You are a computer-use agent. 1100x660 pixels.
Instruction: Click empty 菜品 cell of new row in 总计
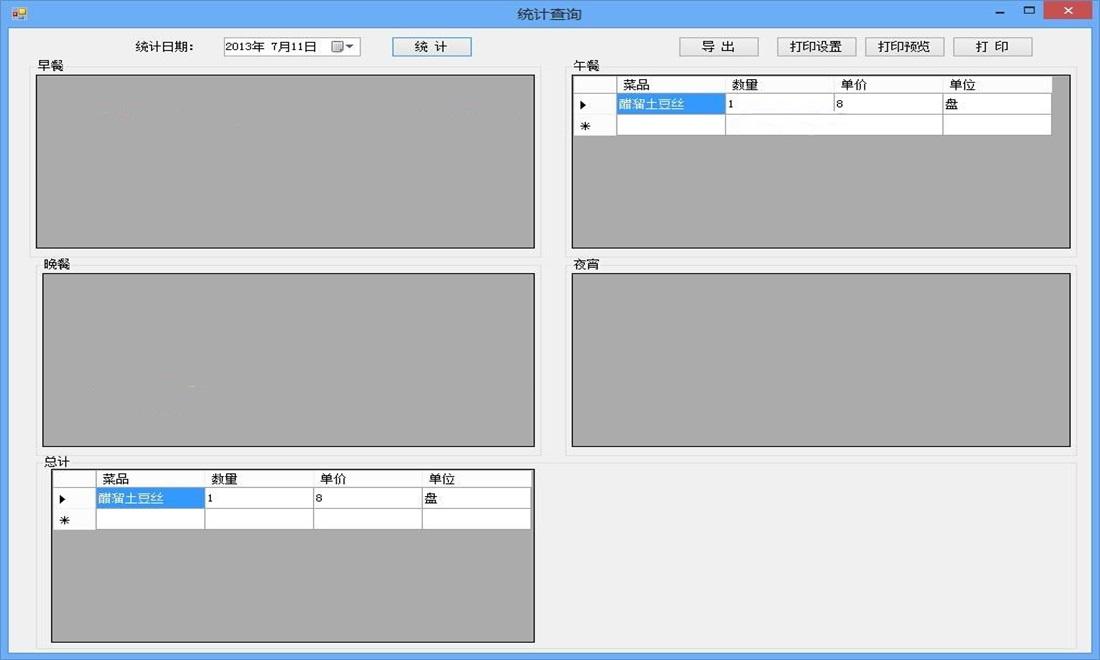pos(150,520)
